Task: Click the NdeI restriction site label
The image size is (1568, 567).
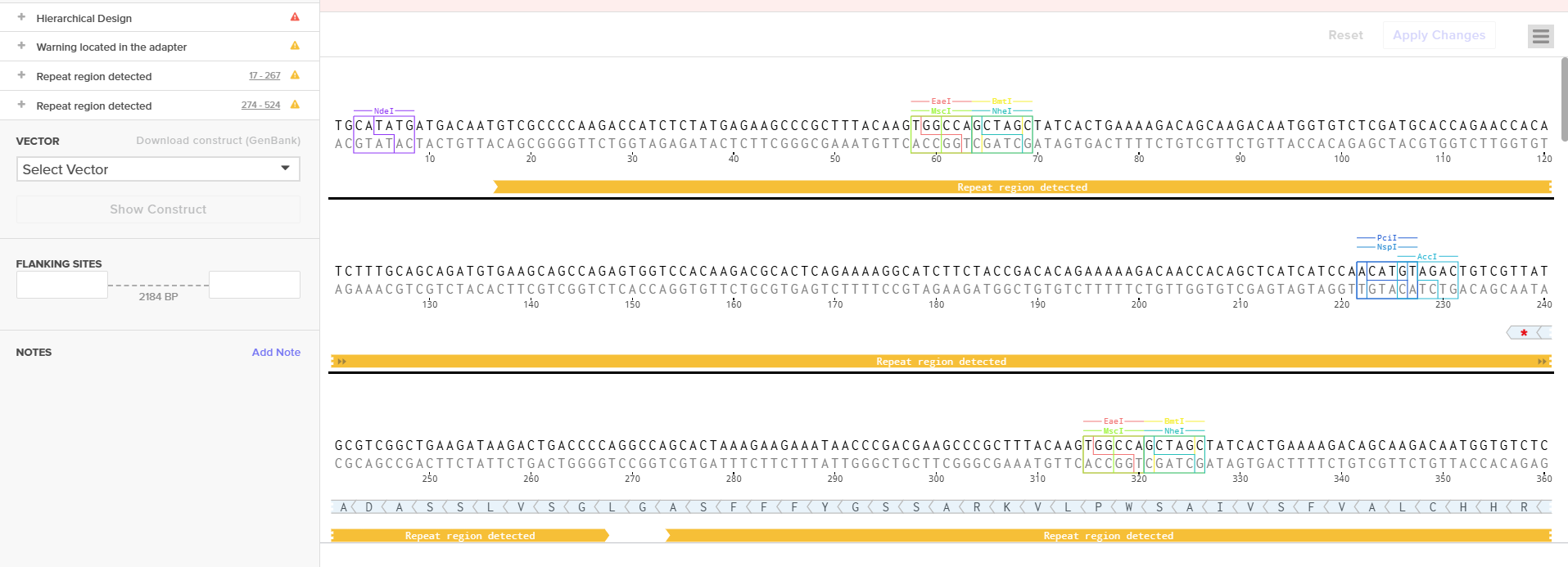Action: pos(384,110)
